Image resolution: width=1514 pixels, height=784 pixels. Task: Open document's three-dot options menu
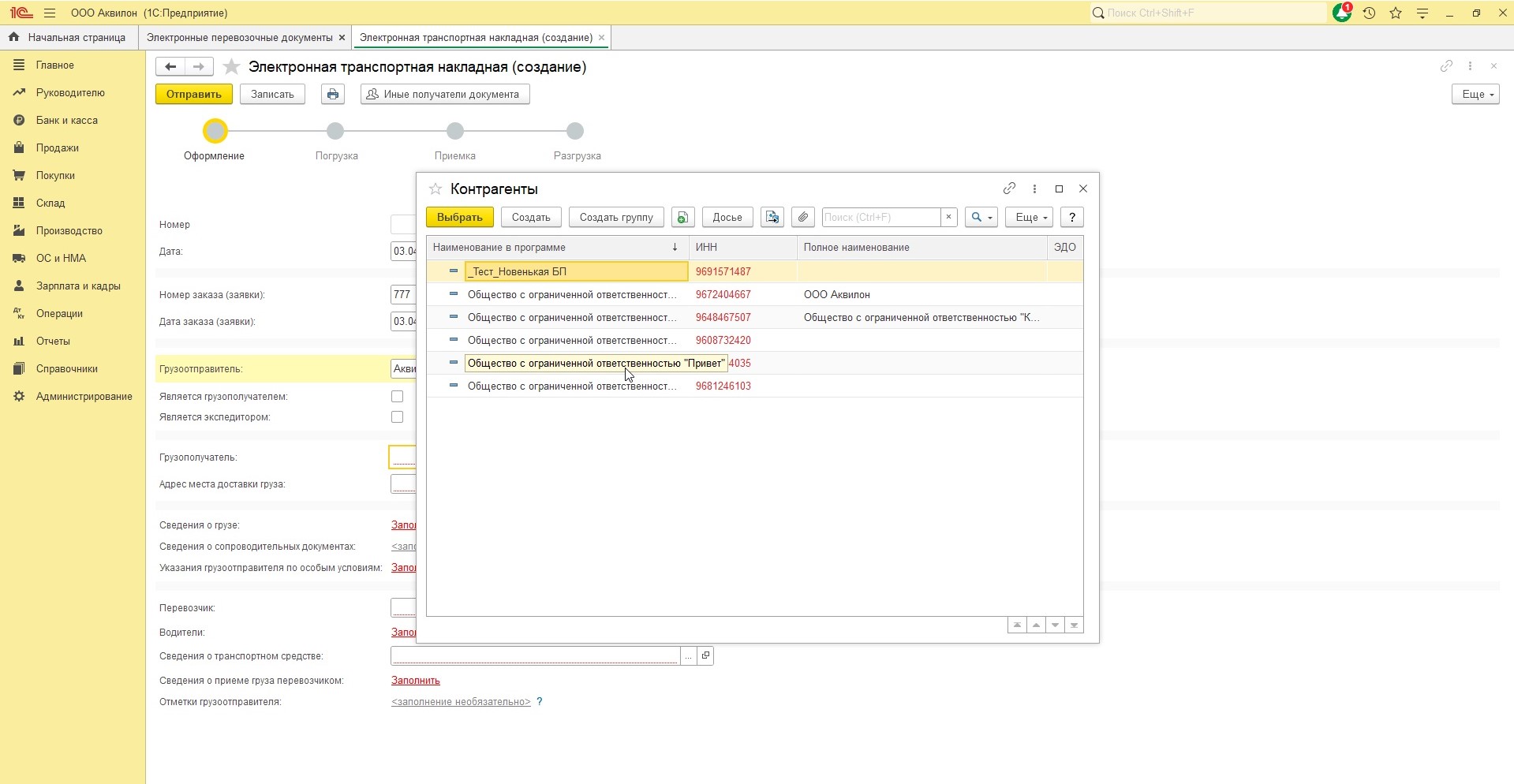click(x=1470, y=66)
